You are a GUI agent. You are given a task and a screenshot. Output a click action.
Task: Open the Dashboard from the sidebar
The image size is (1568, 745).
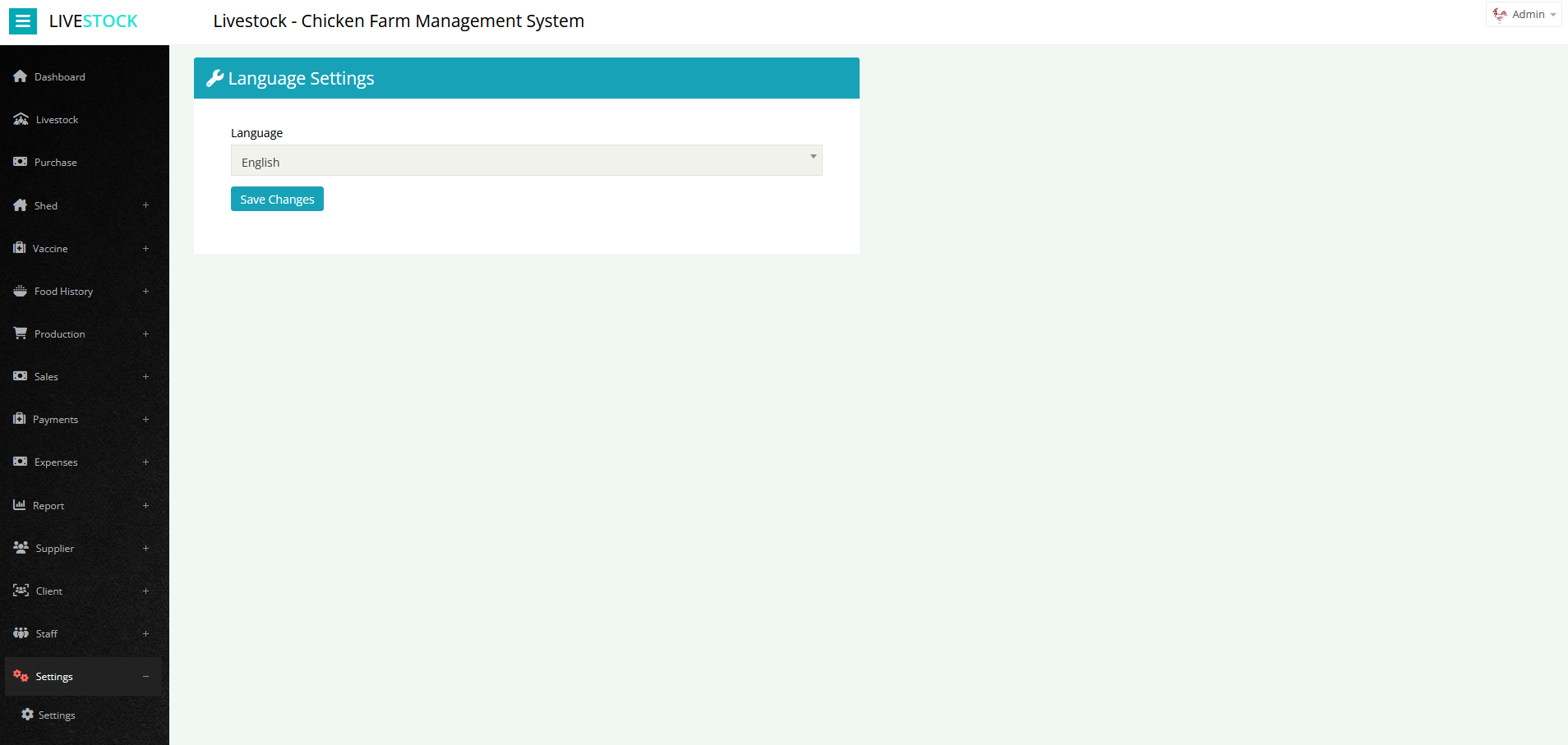pyautogui.click(x=59, y=76)
